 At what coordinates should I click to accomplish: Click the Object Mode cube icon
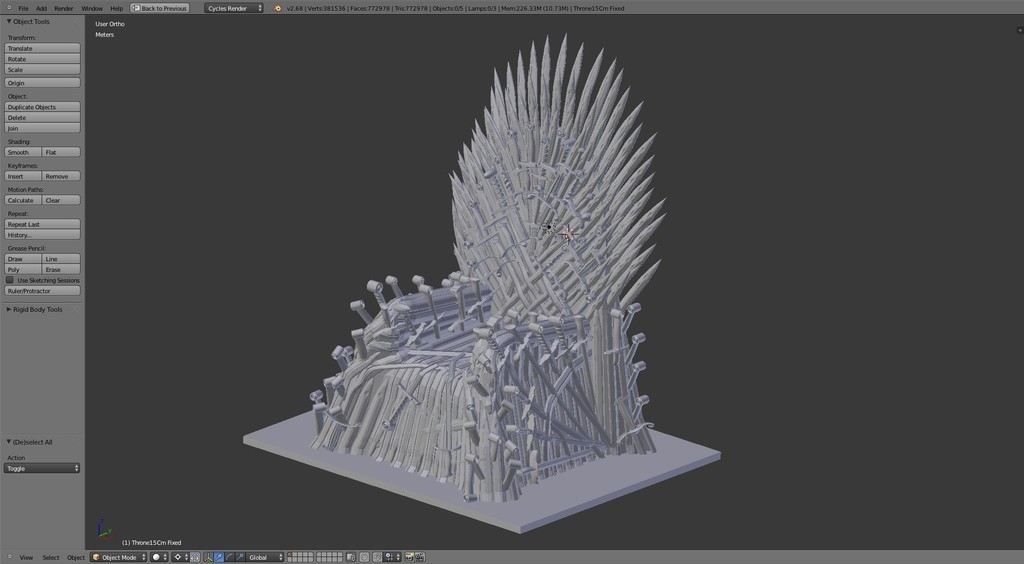96,557
